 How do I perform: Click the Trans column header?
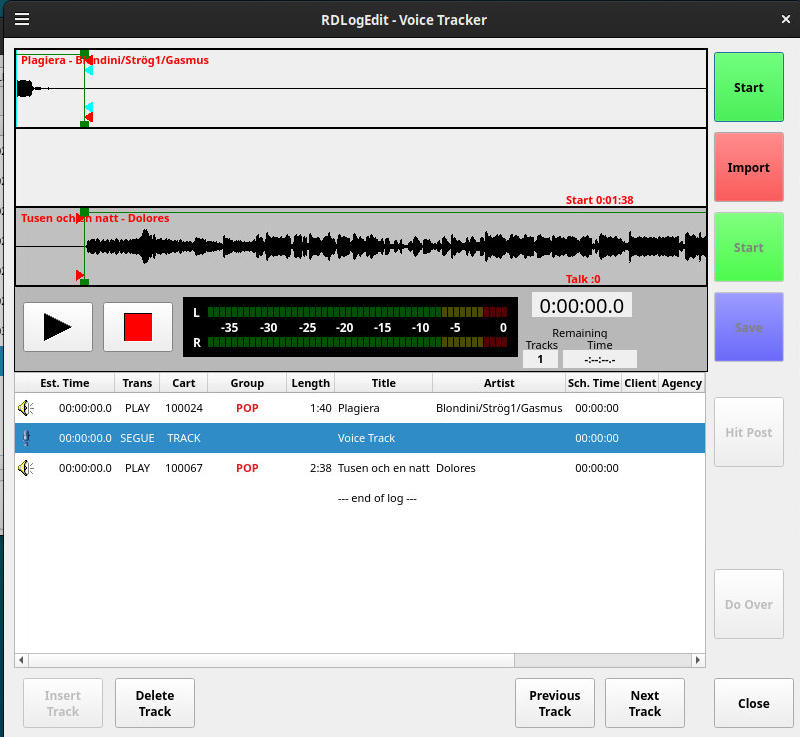click(137, 383)
